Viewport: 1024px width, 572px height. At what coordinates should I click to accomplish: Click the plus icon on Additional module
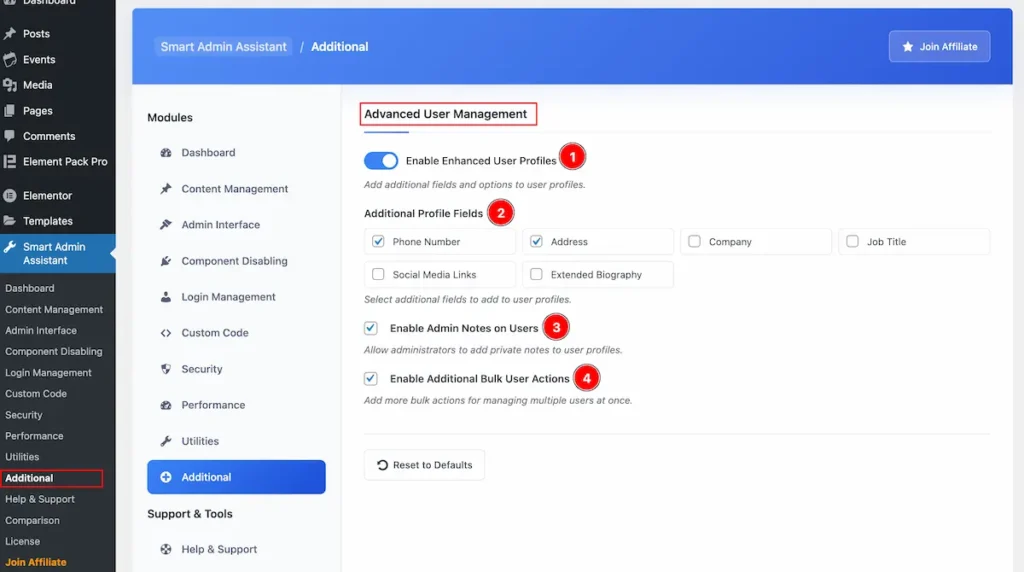tap(166, 477)
